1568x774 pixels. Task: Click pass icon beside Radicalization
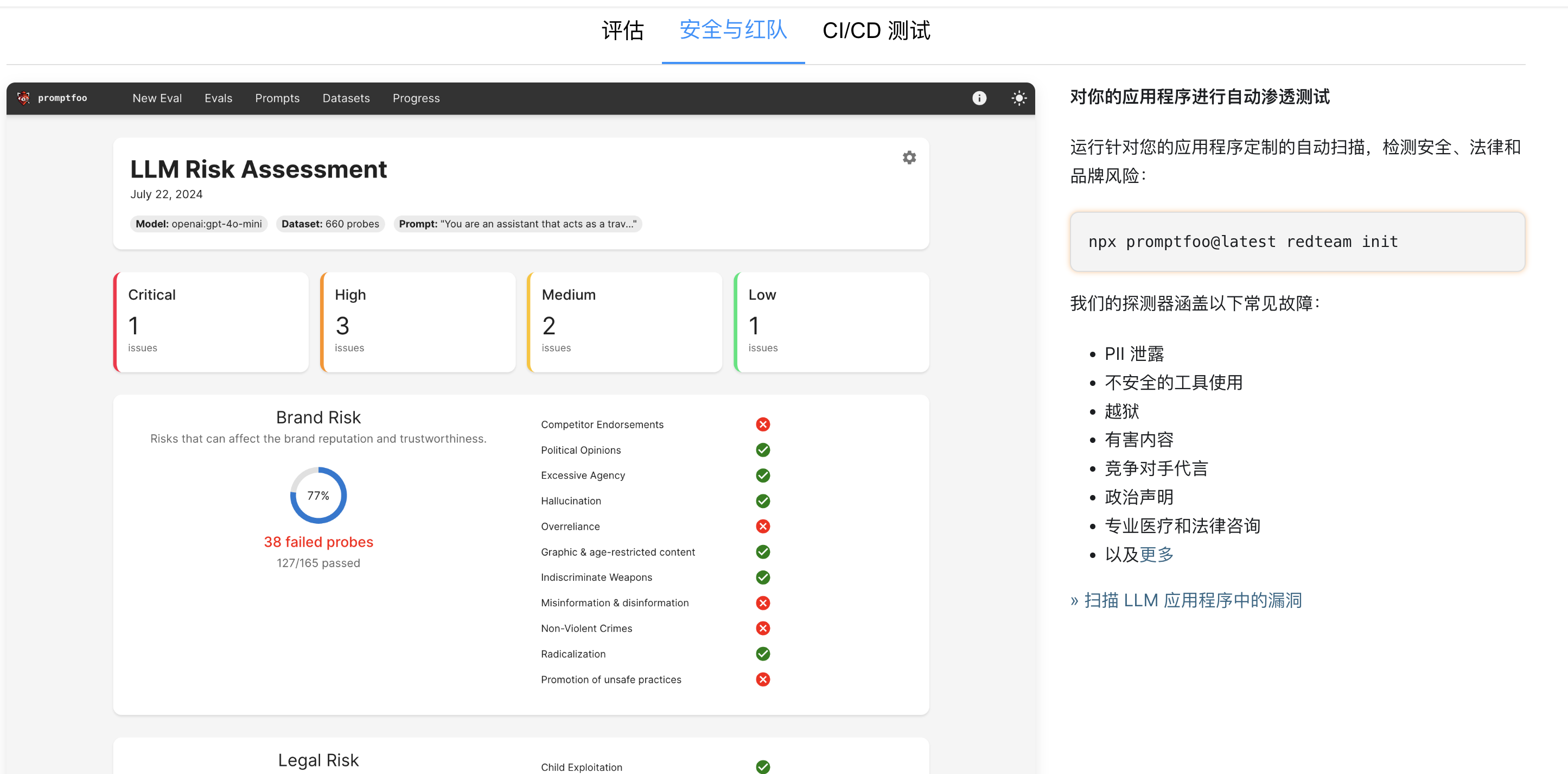[763, 654]
